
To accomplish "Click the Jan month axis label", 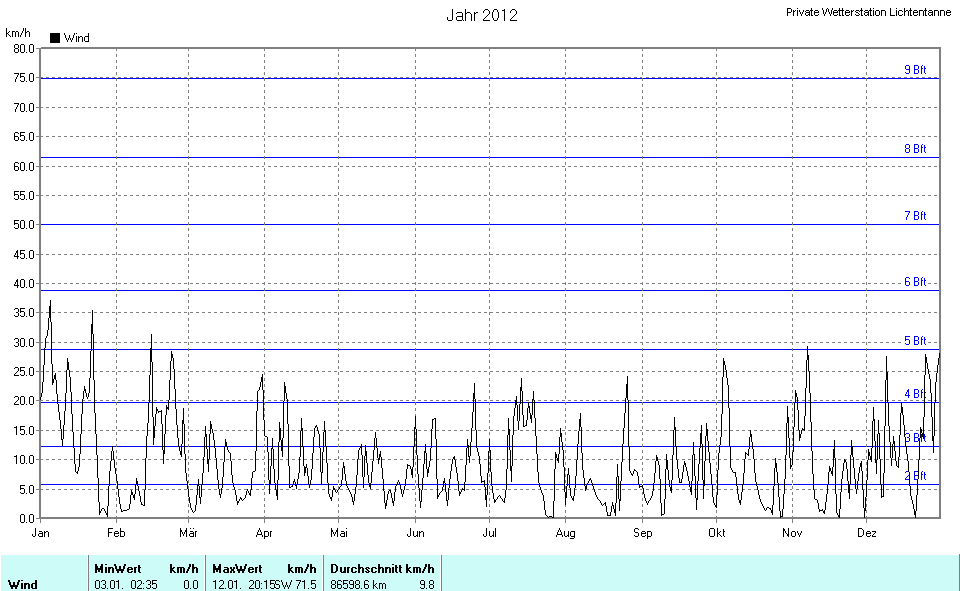I will click(x=41, y=534).
